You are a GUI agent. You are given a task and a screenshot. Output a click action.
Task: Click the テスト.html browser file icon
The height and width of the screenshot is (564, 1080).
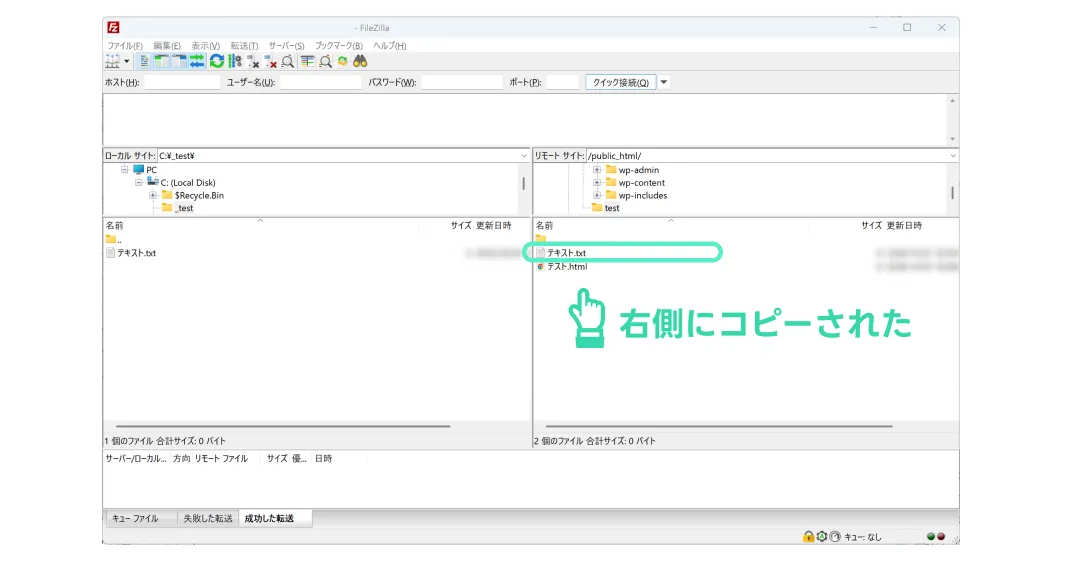541,267
